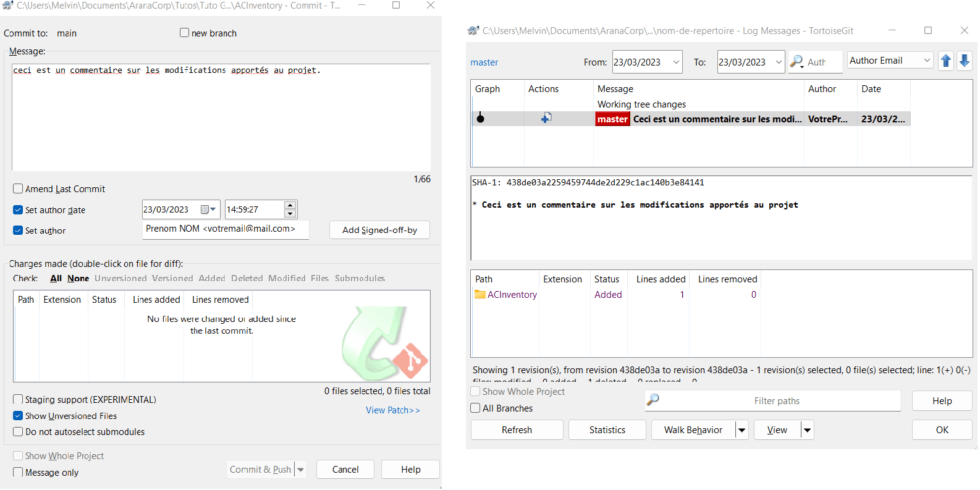Click Statistics button
Image resolution: width=980 pixels, height=490 pixels.
tap(607, 430)
